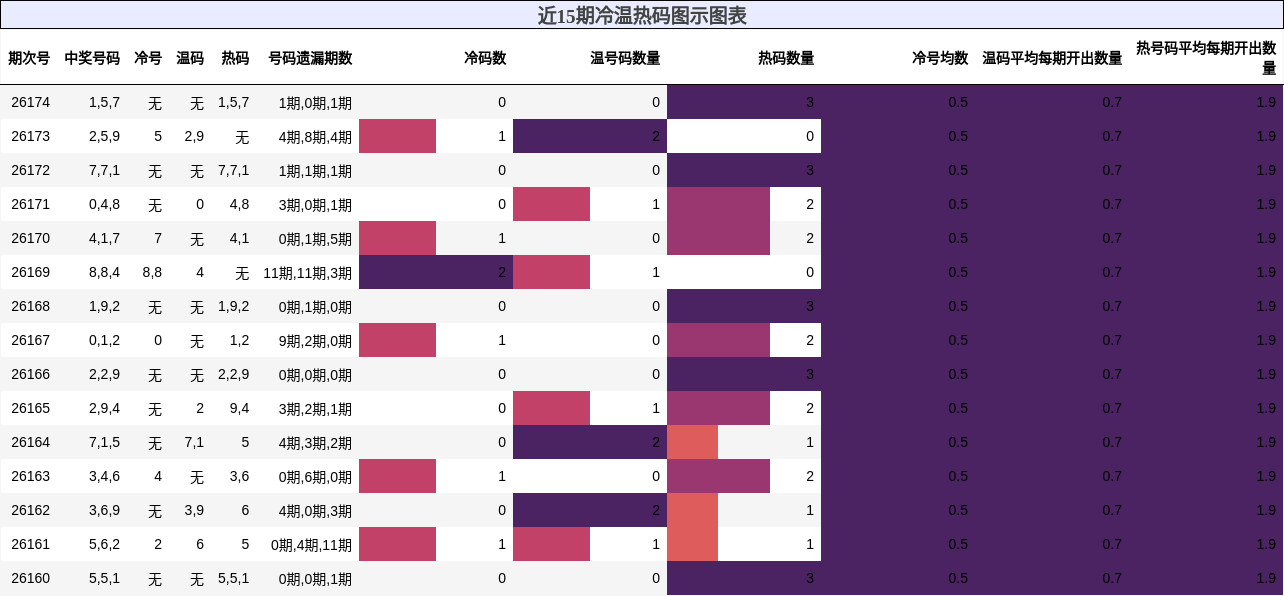Select winning numbers 3,4,6
The height and width of the screenshot is (596, 1284).
[x=104, y=476]
